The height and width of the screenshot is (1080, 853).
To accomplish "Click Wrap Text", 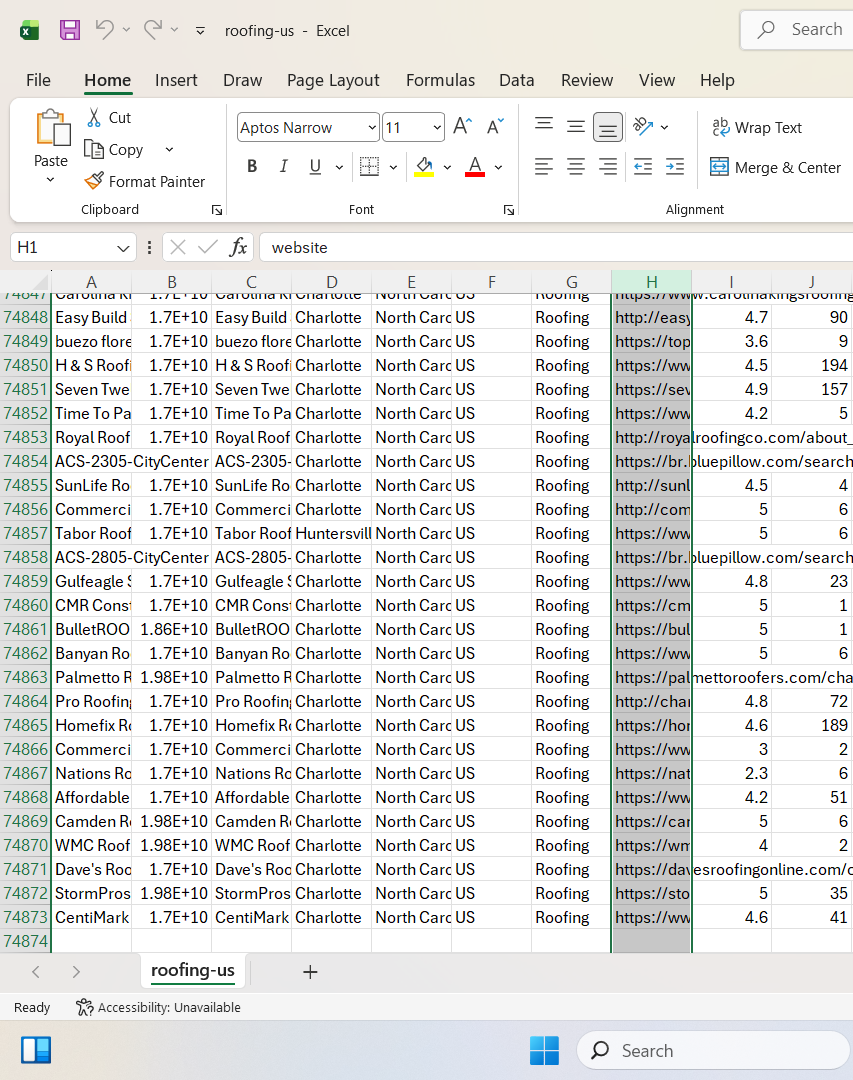I will (757, 127).
